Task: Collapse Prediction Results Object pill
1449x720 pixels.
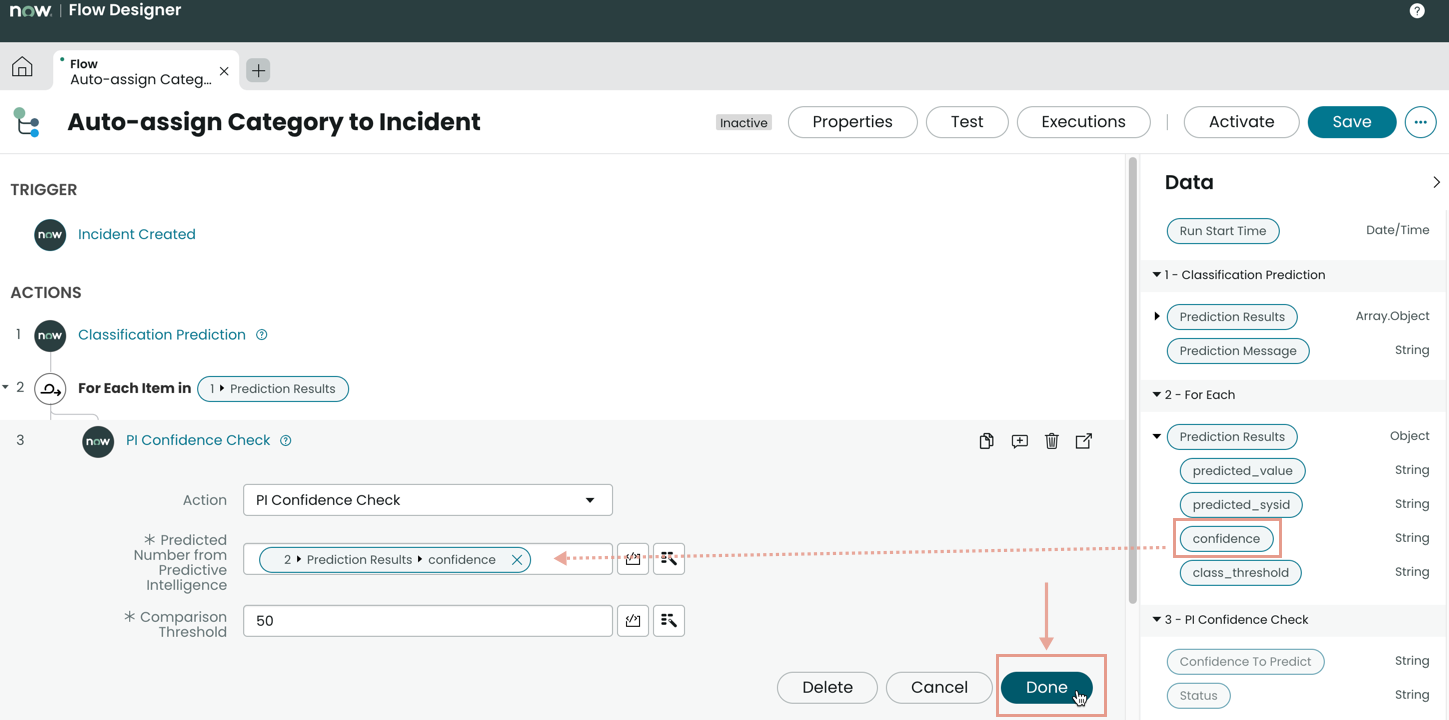Action: click(1157, 437)
